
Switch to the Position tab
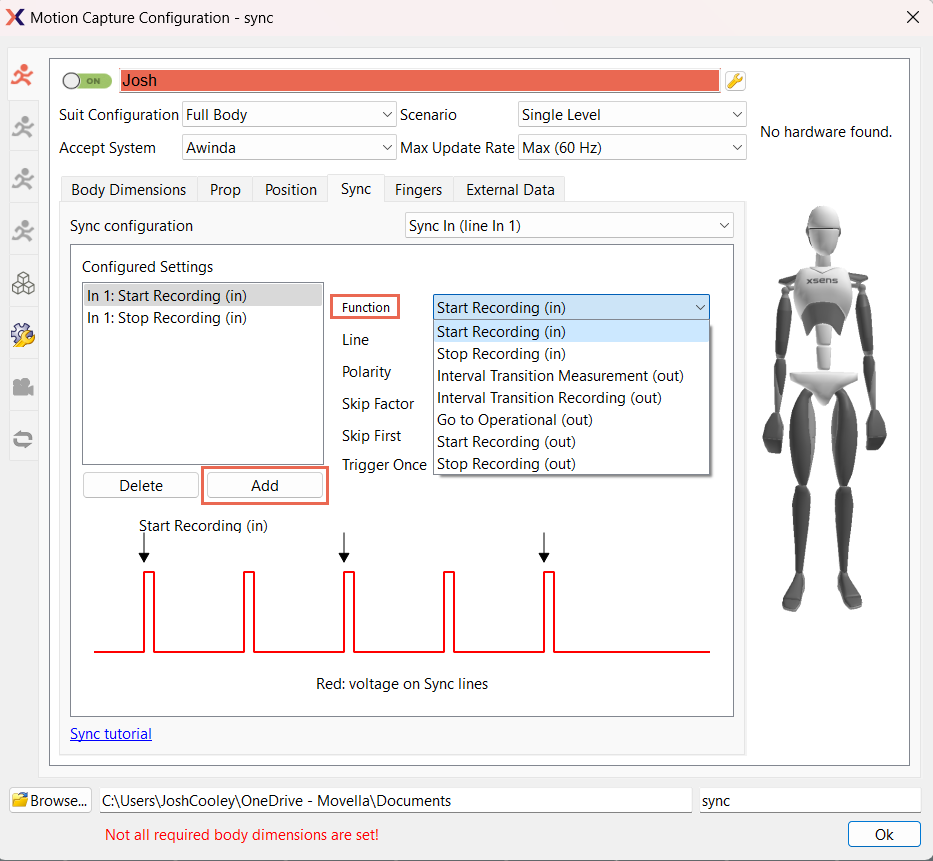click(x=290, y=190)
